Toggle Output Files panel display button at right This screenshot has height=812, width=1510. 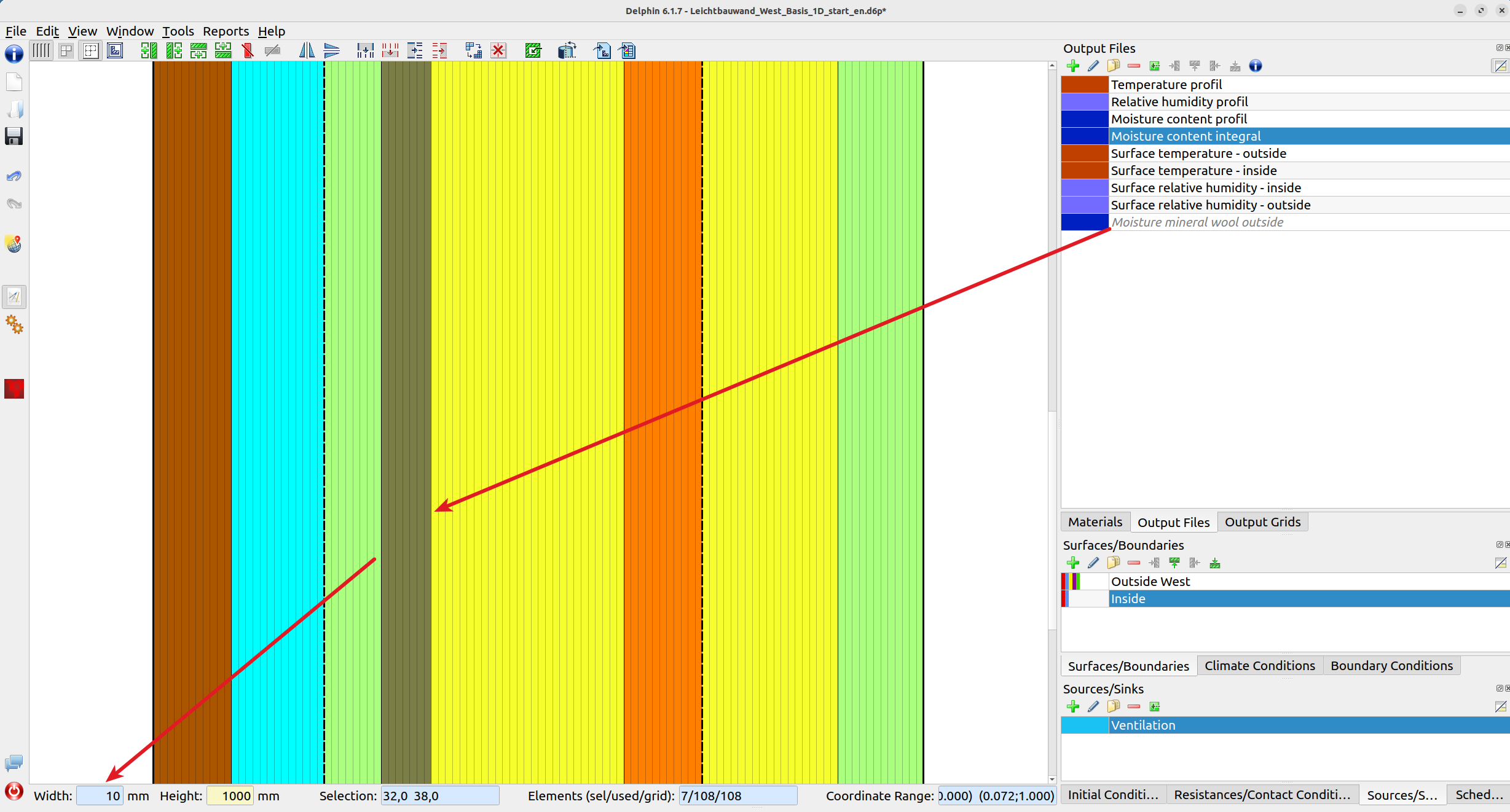(x=1500, y=66)
